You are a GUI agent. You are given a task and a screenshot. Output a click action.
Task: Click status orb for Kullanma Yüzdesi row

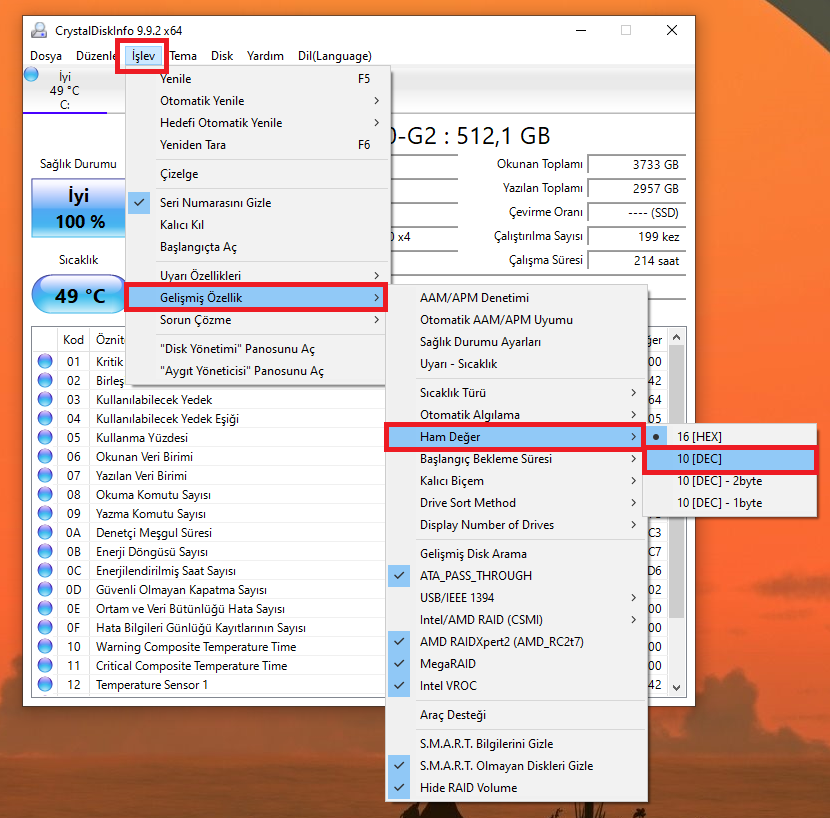(45, 437)
